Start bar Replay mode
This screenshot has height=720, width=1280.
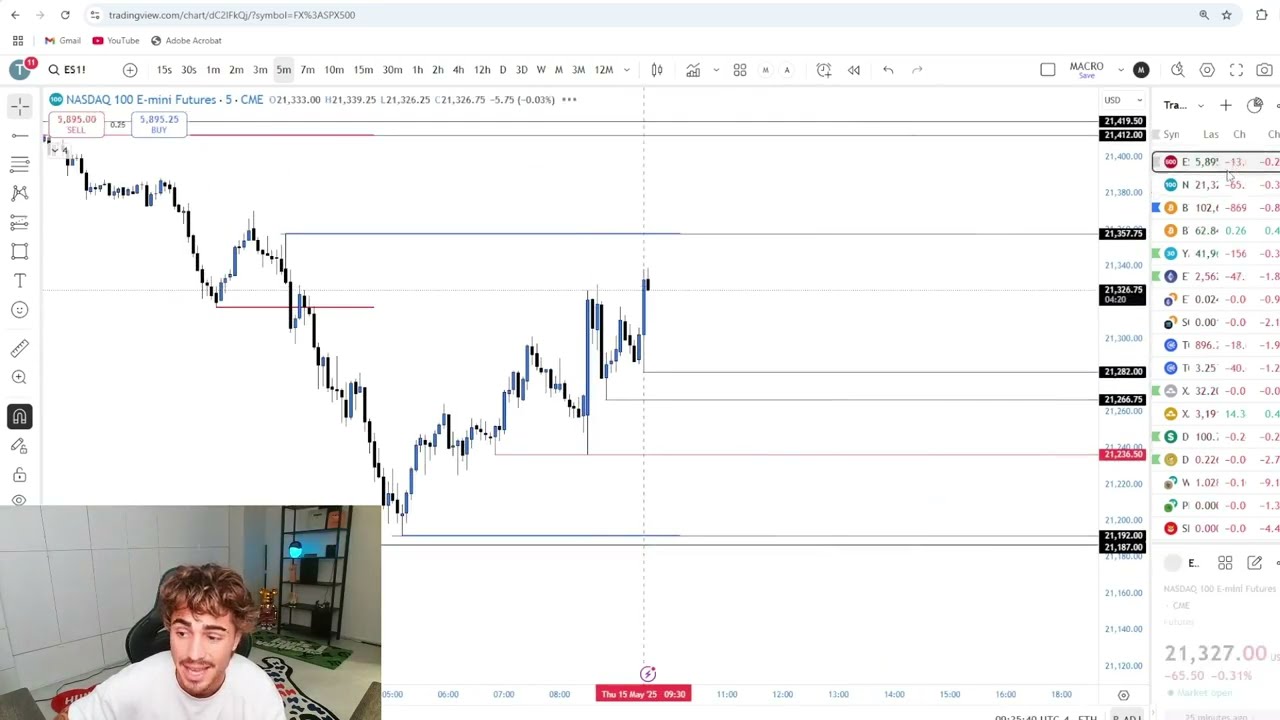point(854,70)
